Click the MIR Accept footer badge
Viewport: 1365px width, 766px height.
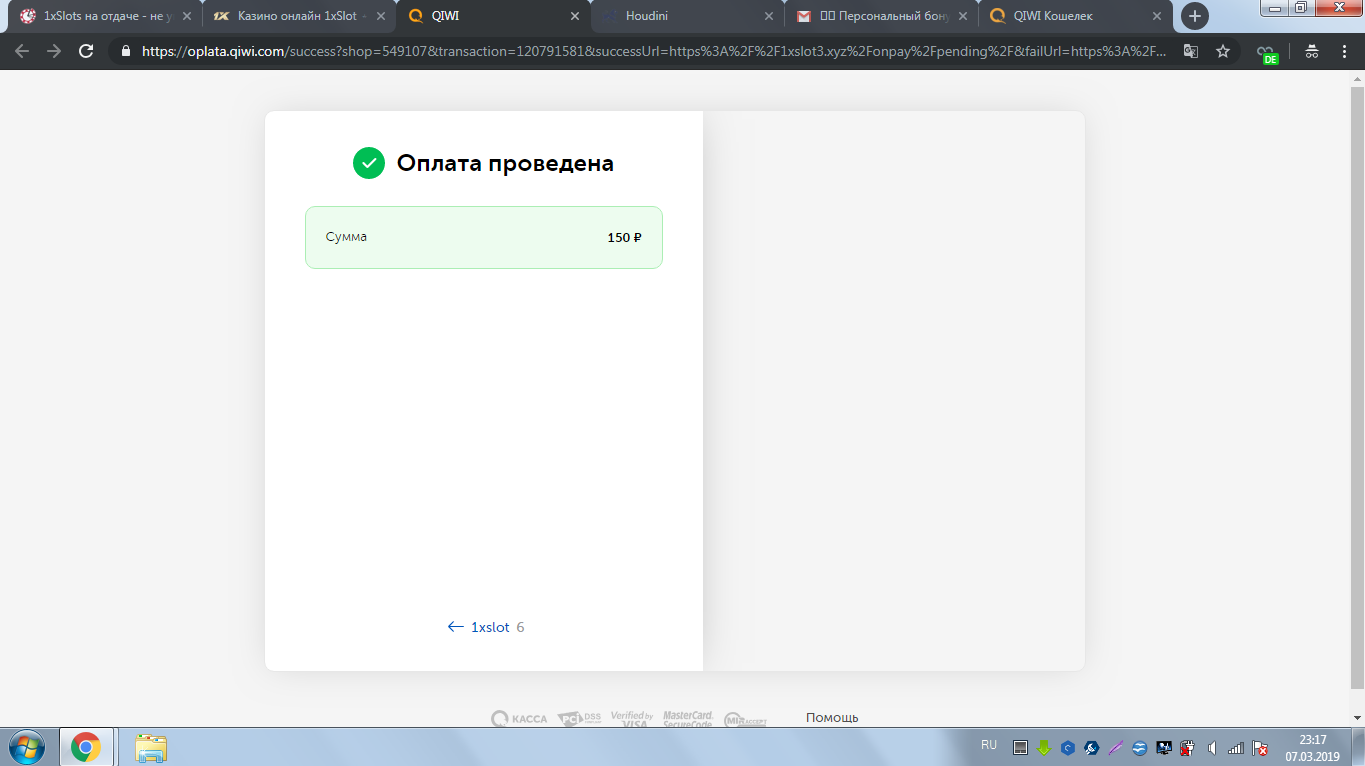(x=745, y=719)
